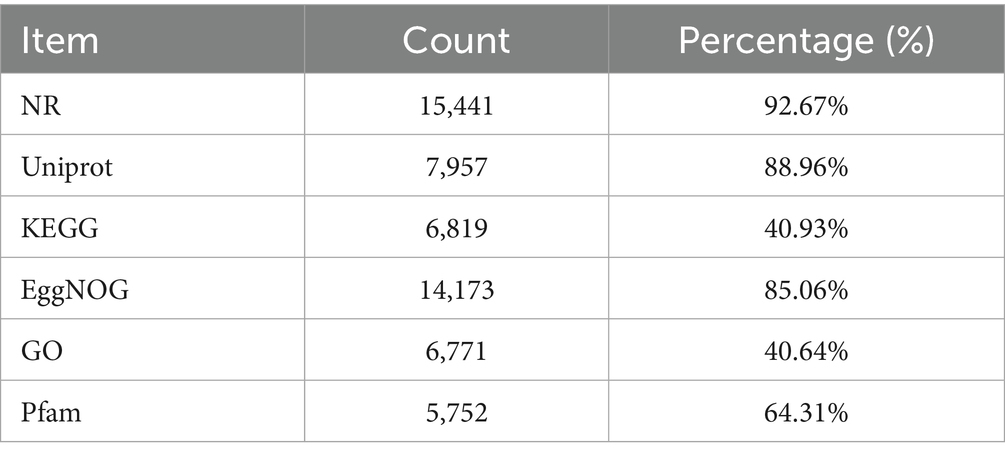Click the count value 14,173

coord(456,291)
